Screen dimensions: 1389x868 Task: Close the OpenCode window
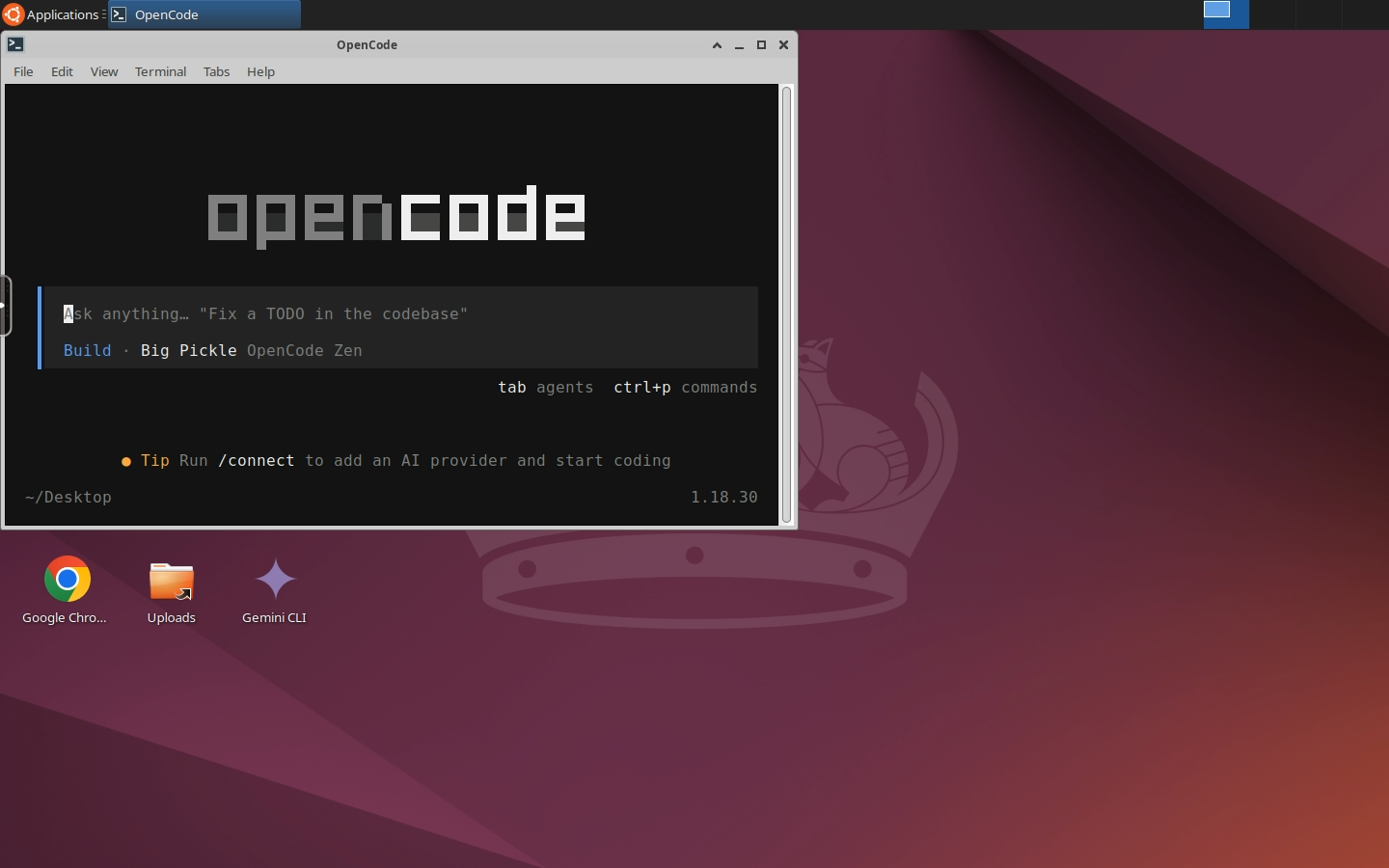783,44
